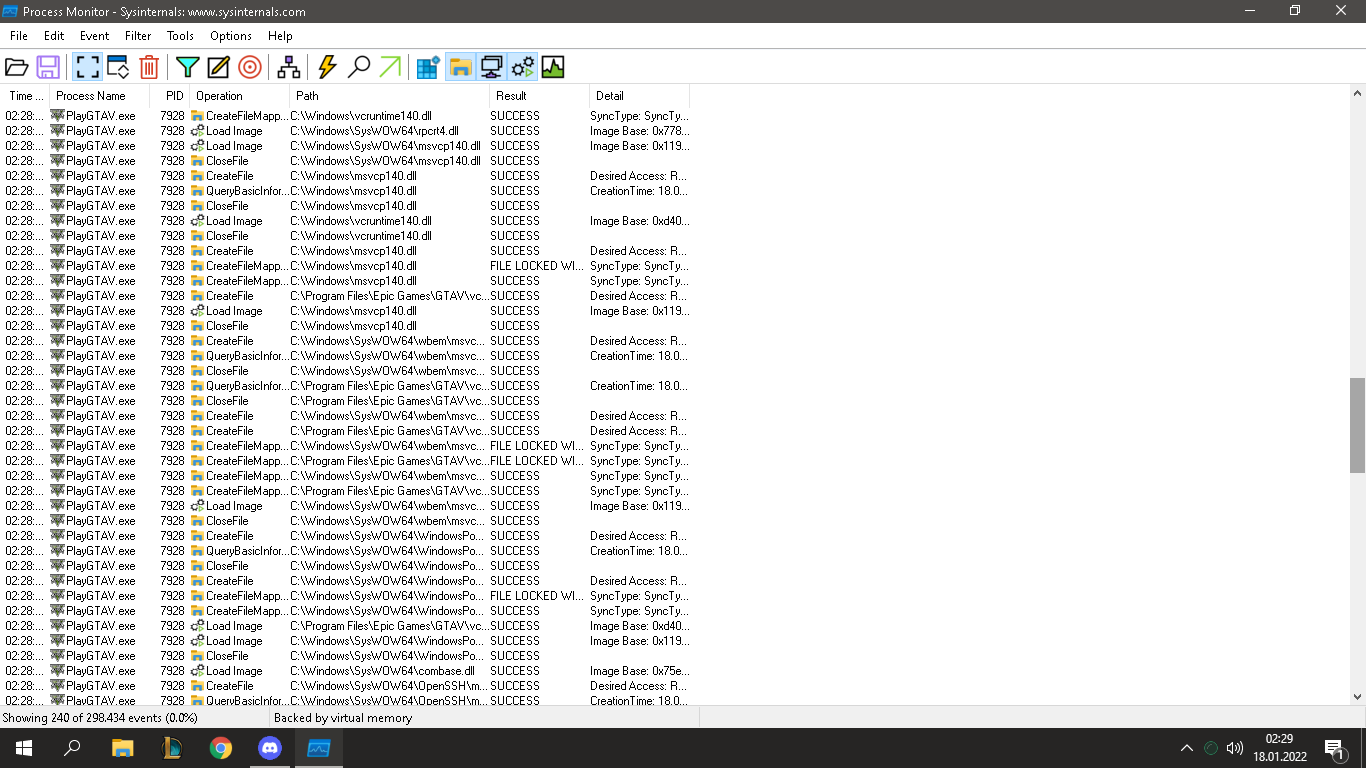Show the Process Tree icon
Image resolution: width=1366 pixels, height=768 pixels.
(289, 67)
